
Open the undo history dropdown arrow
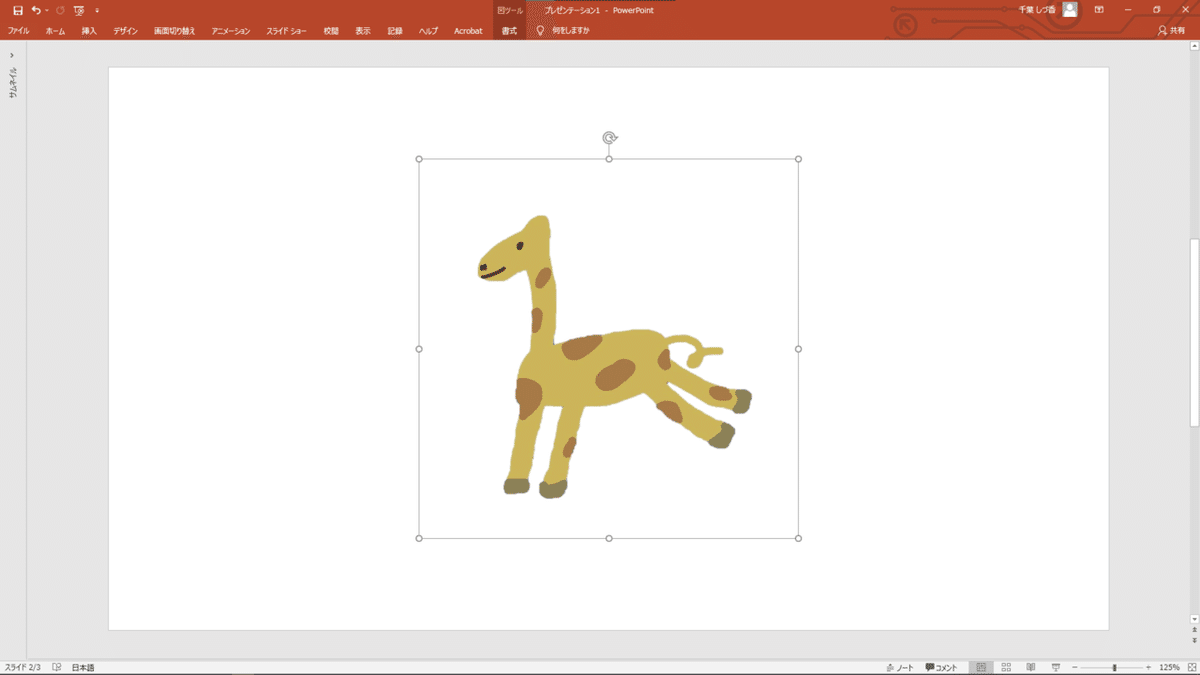click(46, 10)
